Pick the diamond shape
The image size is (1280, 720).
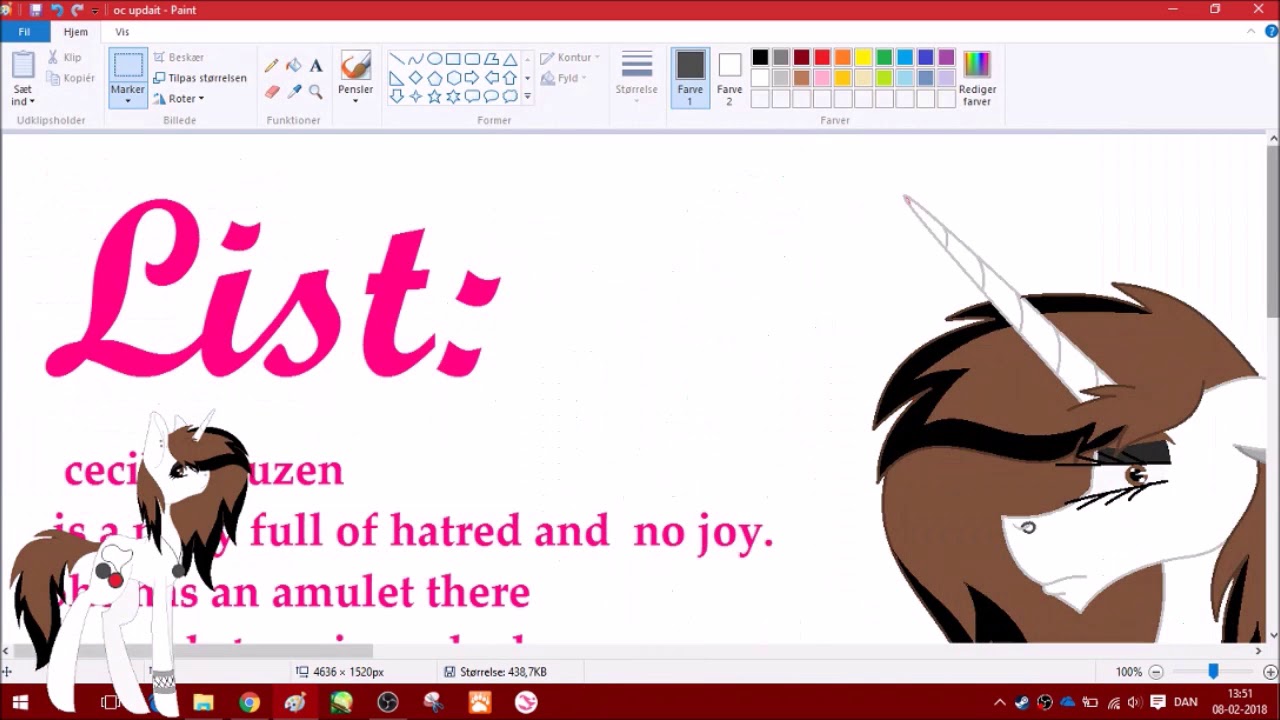pyautogui.click(x=415, y=78)
